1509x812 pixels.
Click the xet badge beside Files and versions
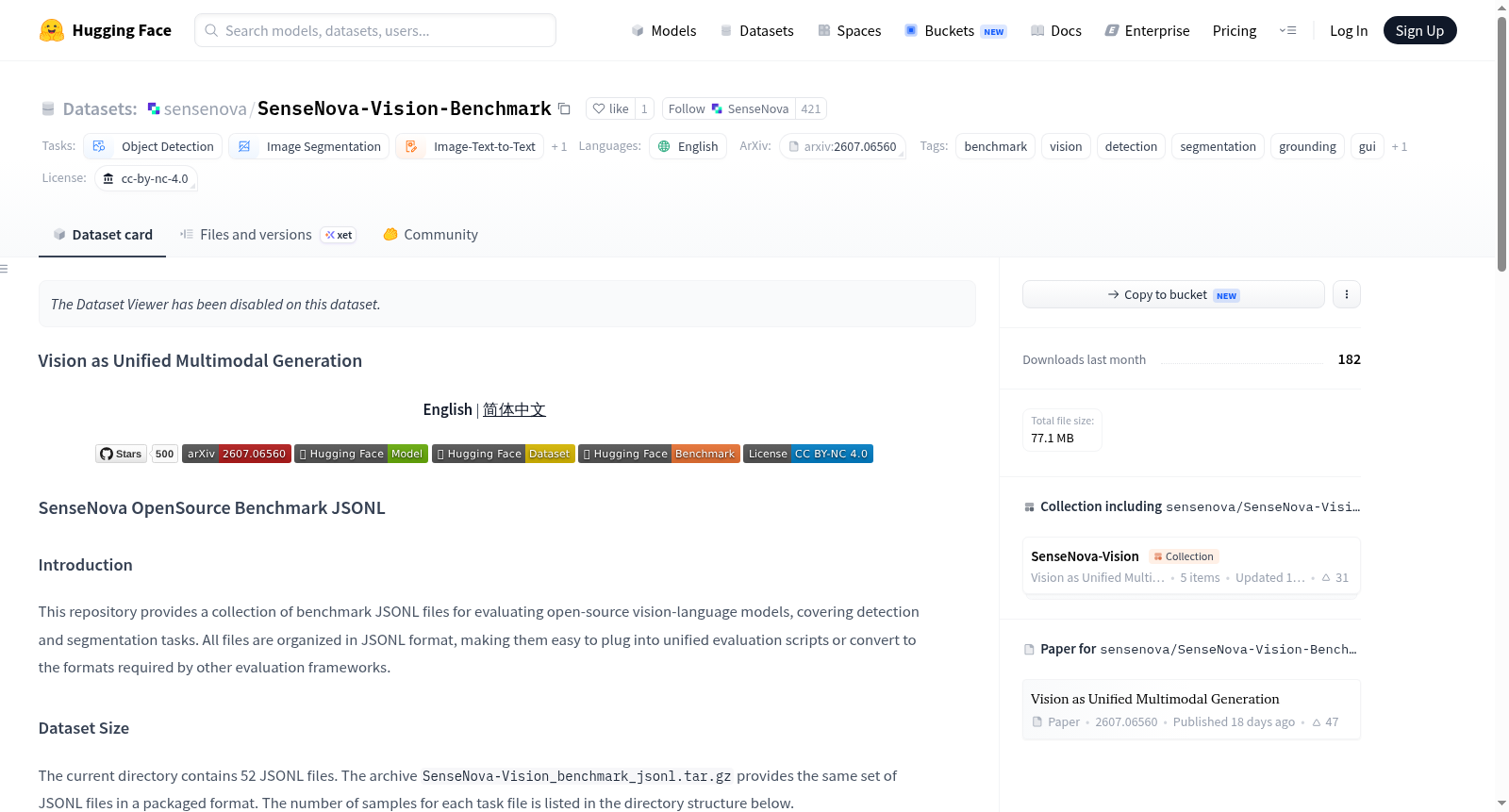(339, 235)
